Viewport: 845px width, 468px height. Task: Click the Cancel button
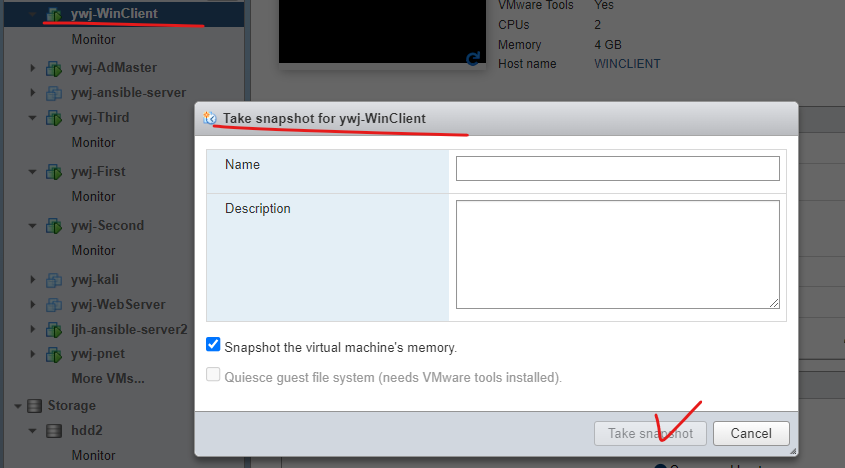(751, 433)
